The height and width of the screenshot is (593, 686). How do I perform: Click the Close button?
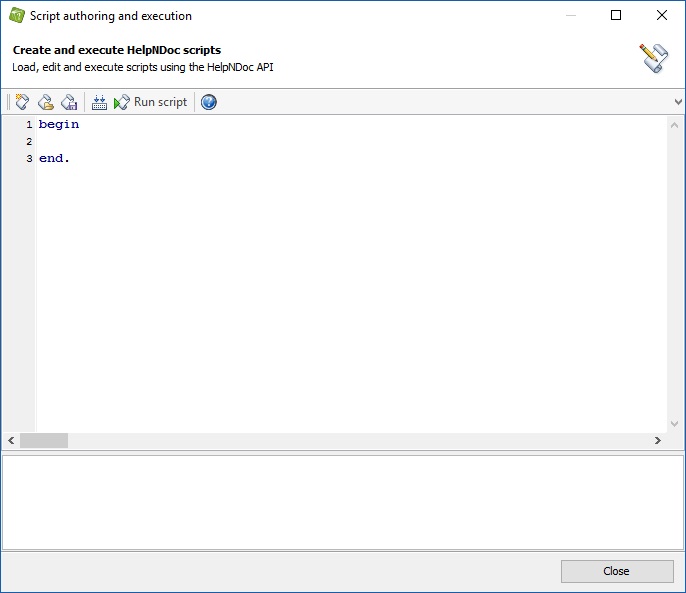(x=617, y=571)
